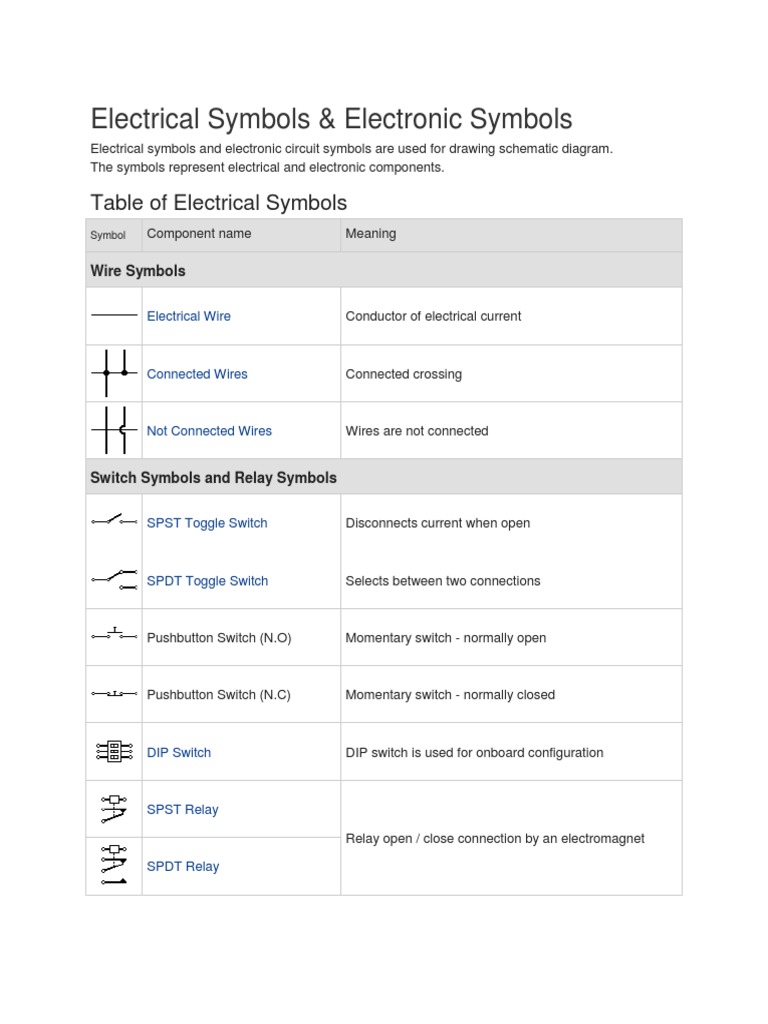
Task: Click the Switch Symbols and Relay Symbols heading
Action: (x=213, y=478)
